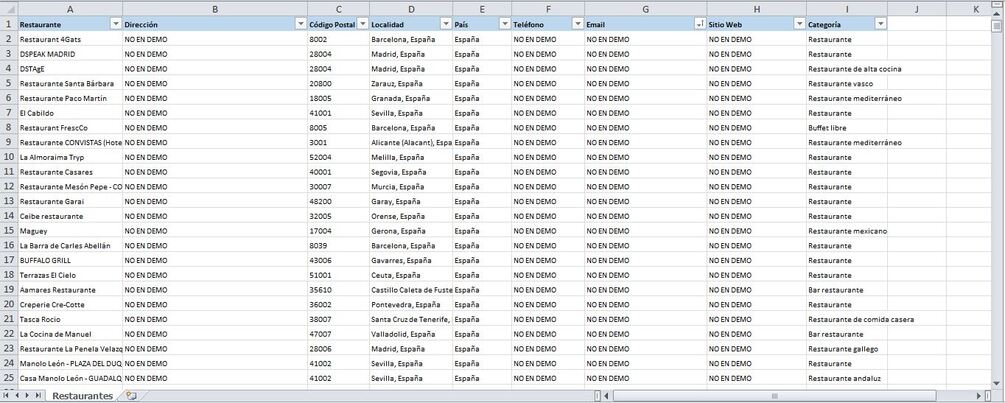The image size is (1005, 403).
Task: Select column E header
Action: pyautogui.click(x=482, y=9)
